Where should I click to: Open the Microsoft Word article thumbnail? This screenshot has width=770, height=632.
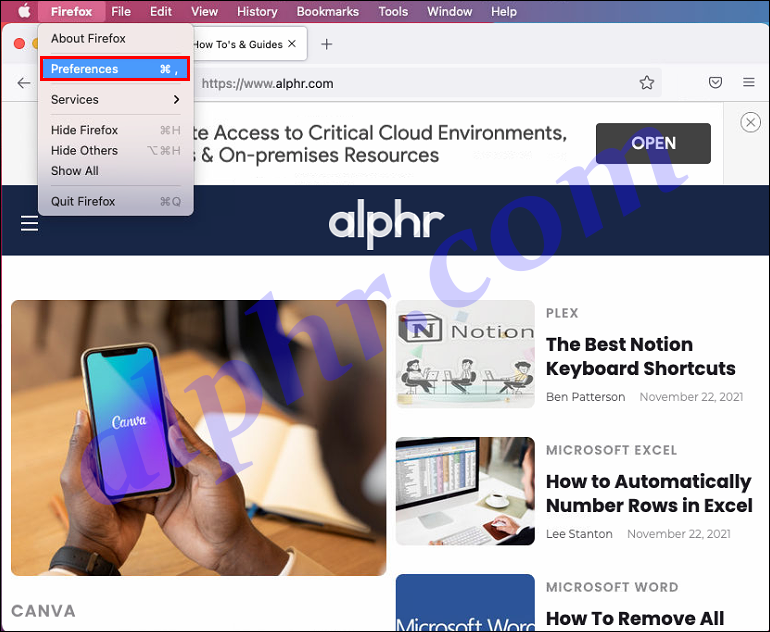tap(465, 603)
